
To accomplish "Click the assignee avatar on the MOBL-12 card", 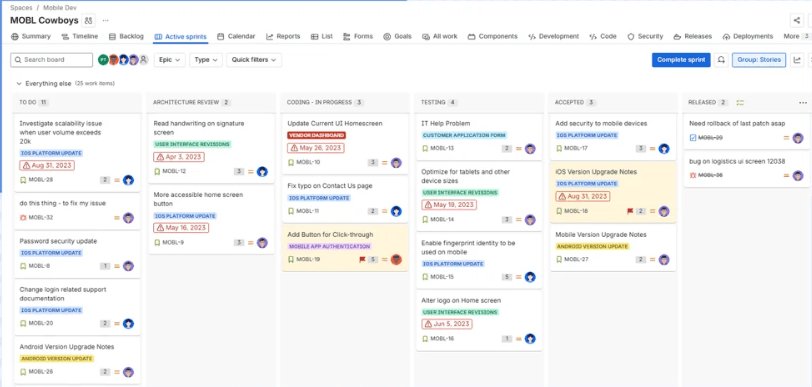I will [x=262, y=171].
